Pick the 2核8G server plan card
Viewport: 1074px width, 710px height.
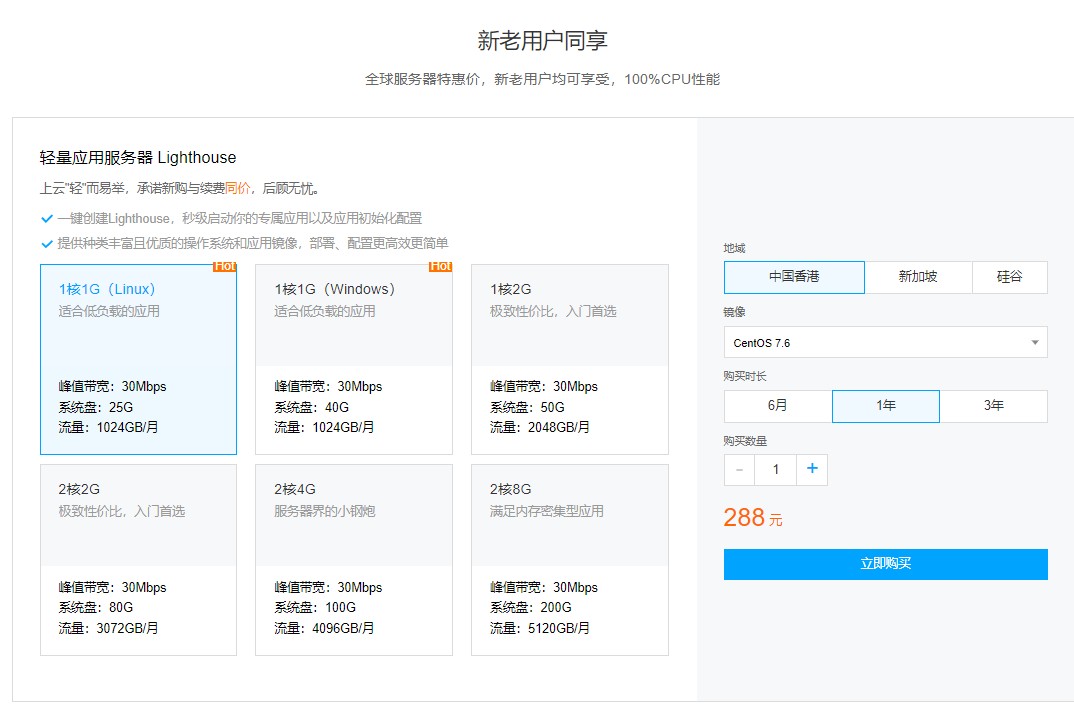(570, 560)
